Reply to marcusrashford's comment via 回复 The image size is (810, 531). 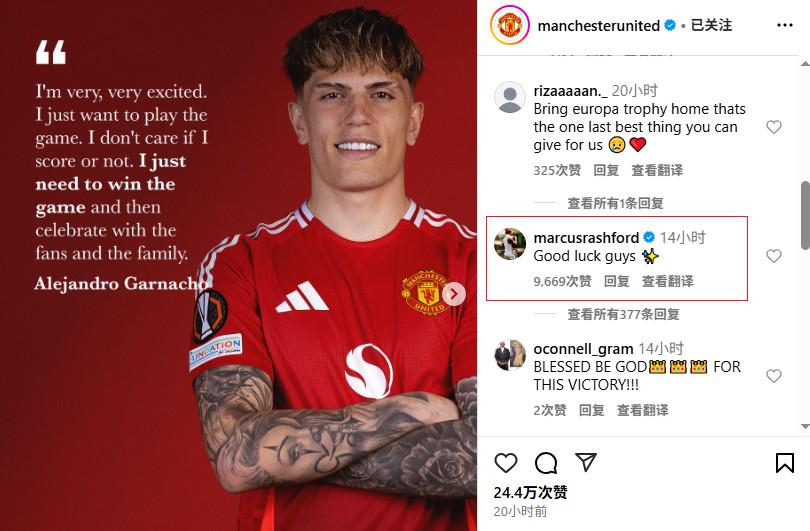click(x=617, y=281)
